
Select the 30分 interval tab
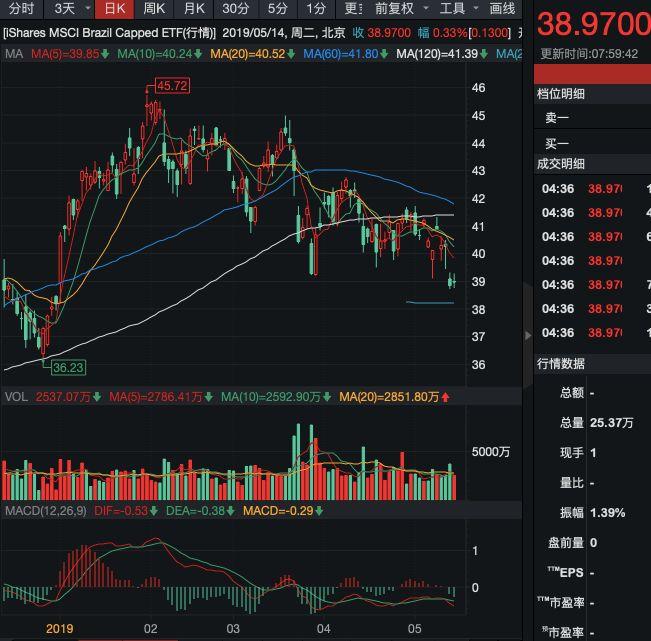235,9
